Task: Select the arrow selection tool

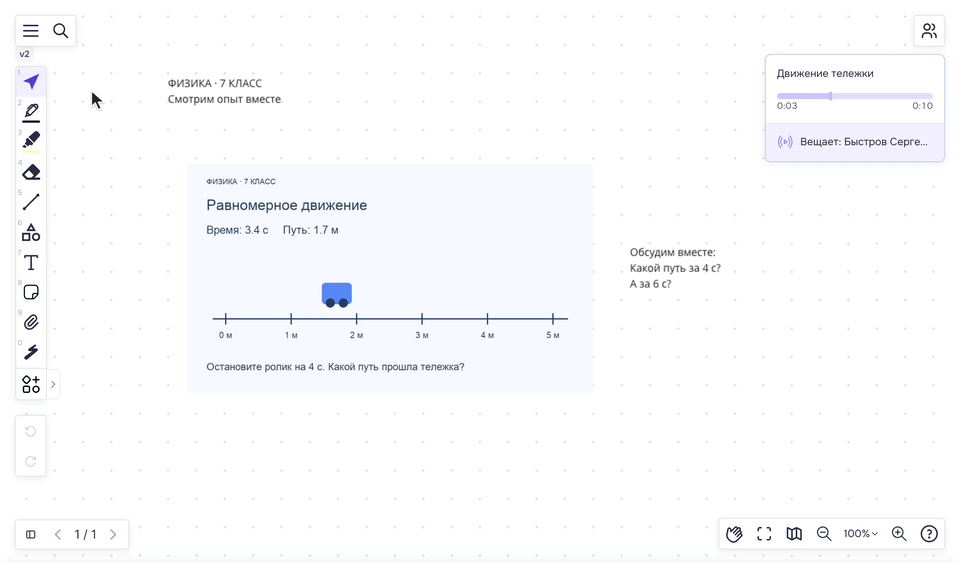Action: (31, 81)
